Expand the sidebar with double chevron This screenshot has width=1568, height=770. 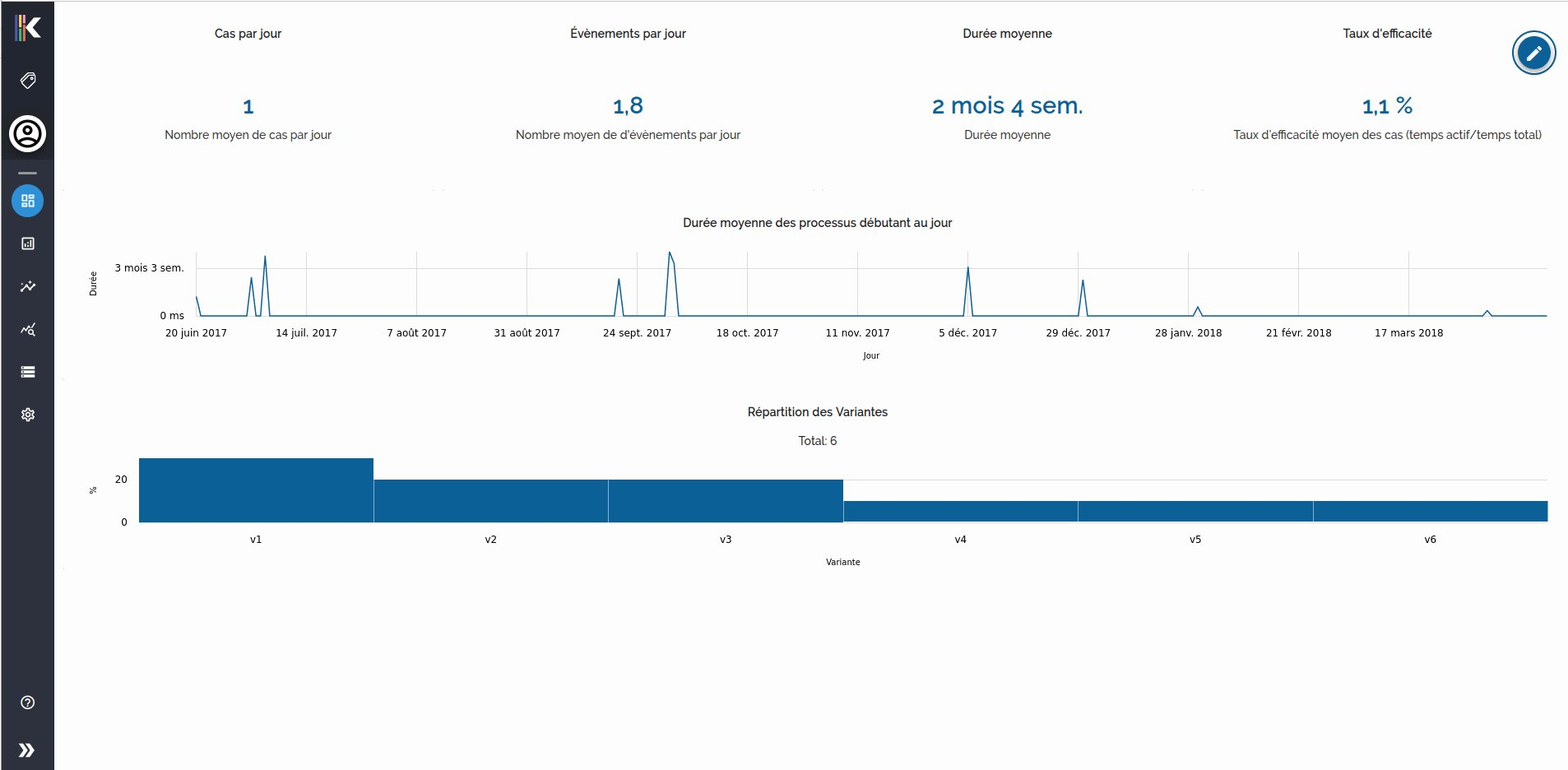point(27,750)
